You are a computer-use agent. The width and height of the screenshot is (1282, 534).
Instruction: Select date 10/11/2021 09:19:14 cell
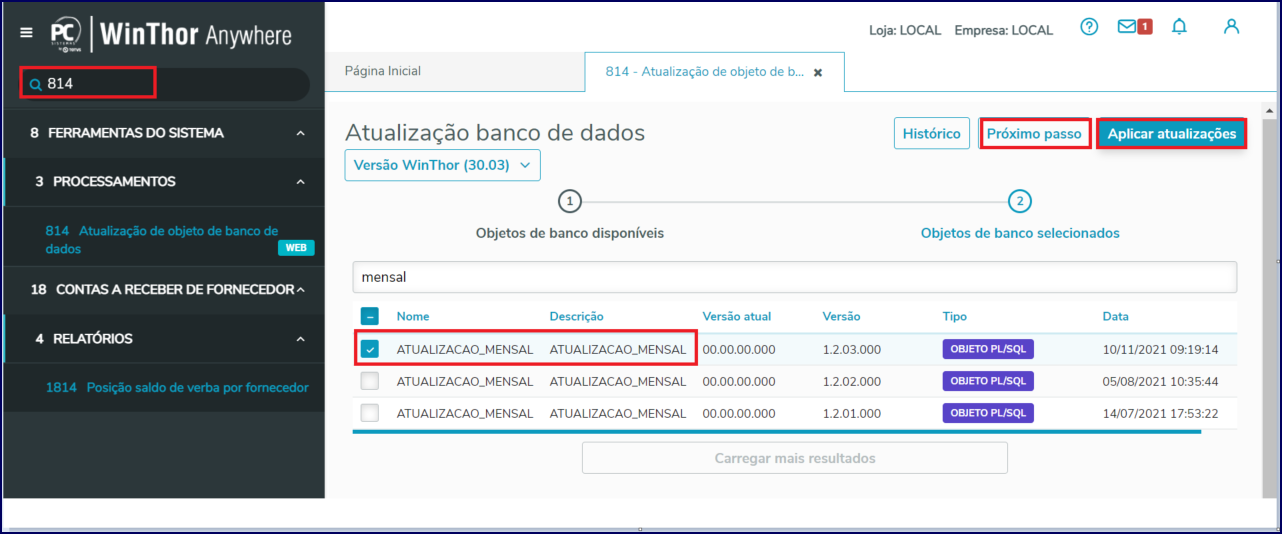(1160, 350)
